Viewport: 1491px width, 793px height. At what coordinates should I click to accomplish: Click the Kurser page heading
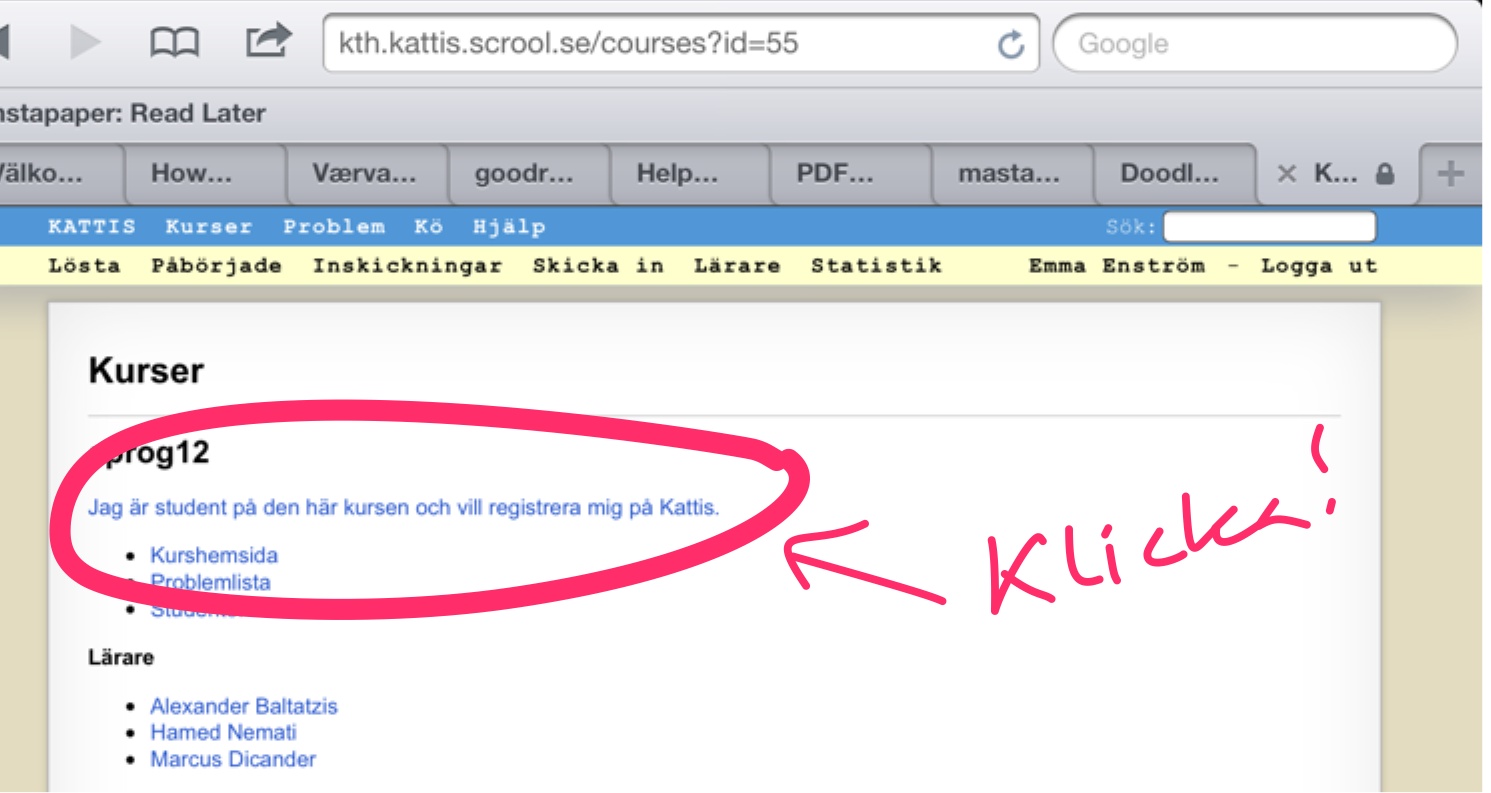click(x=146, y=371)
